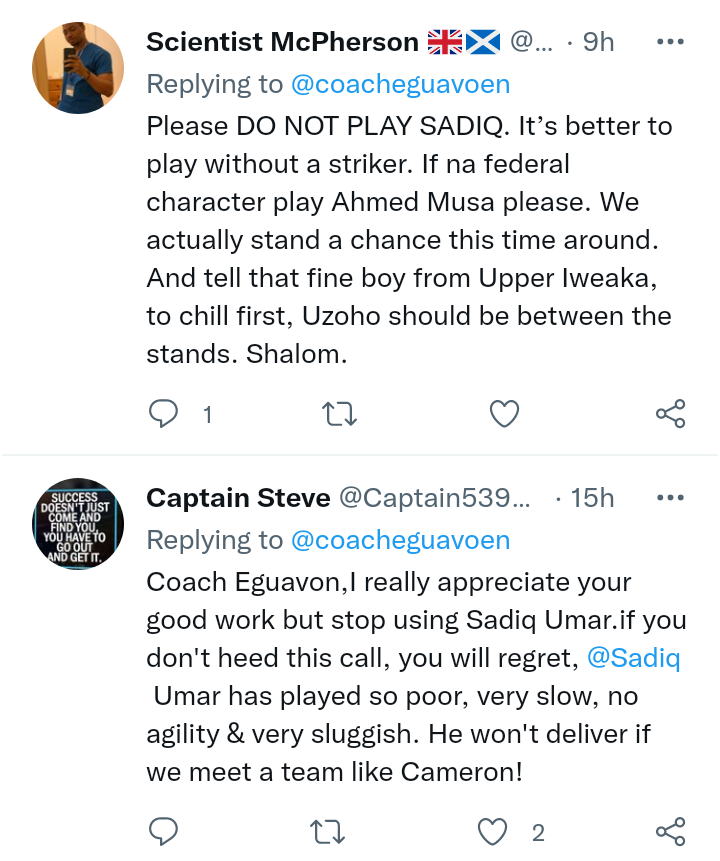
Task: Click the @Sadiq mention link
Action: (635, 660)
